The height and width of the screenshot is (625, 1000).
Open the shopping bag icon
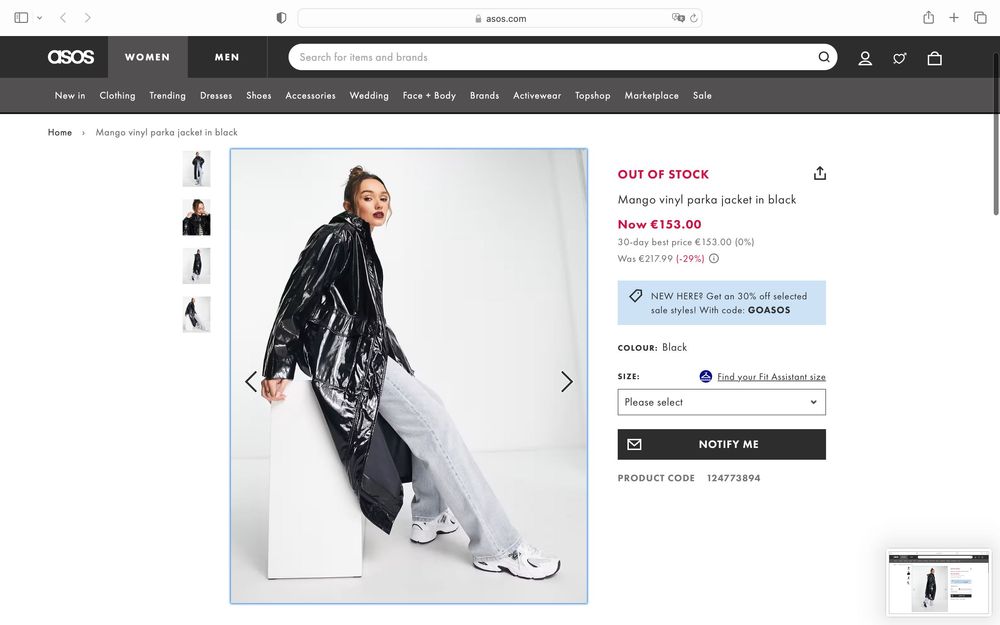click(x=934, y=58)
